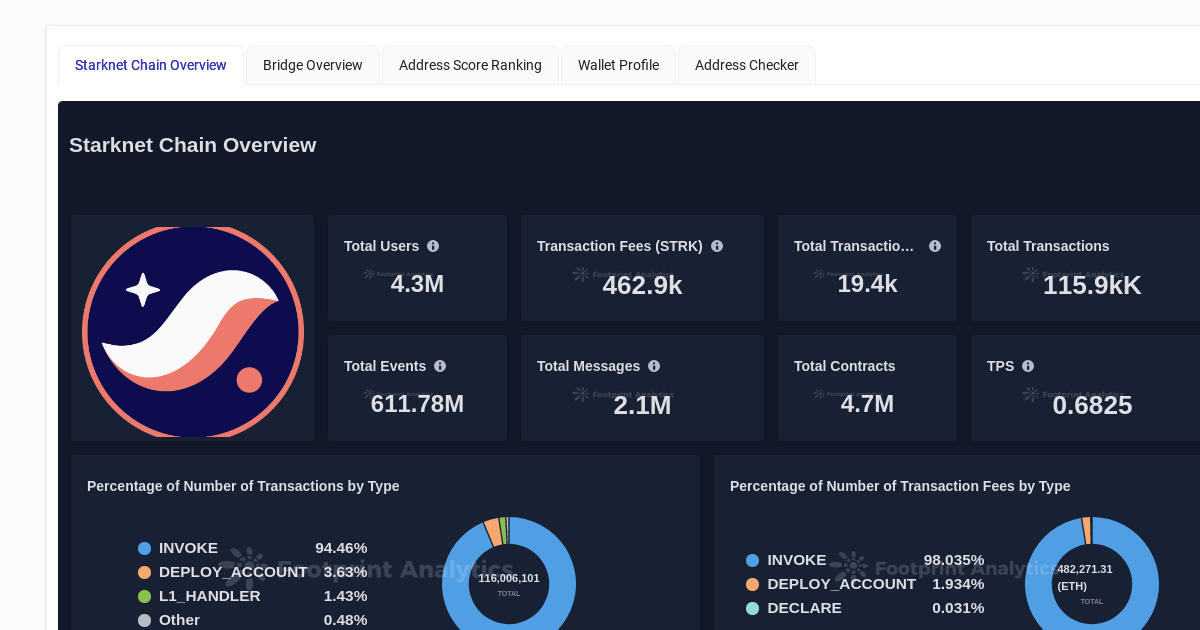Select the Address Score Ranking tab
The image size is (1200, 630).
[470, 64]
